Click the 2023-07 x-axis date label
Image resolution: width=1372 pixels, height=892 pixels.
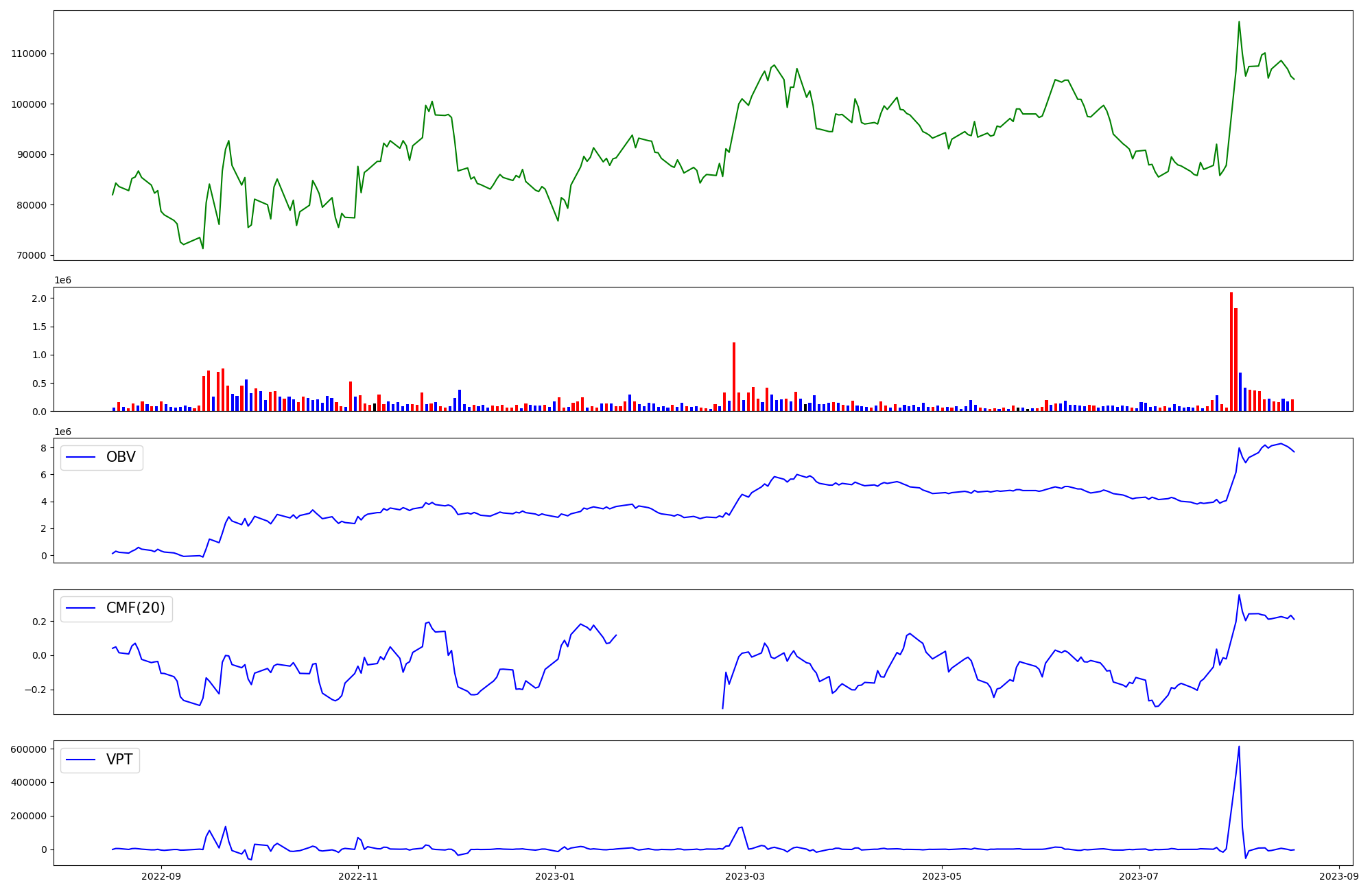[x=1139, y=876]
